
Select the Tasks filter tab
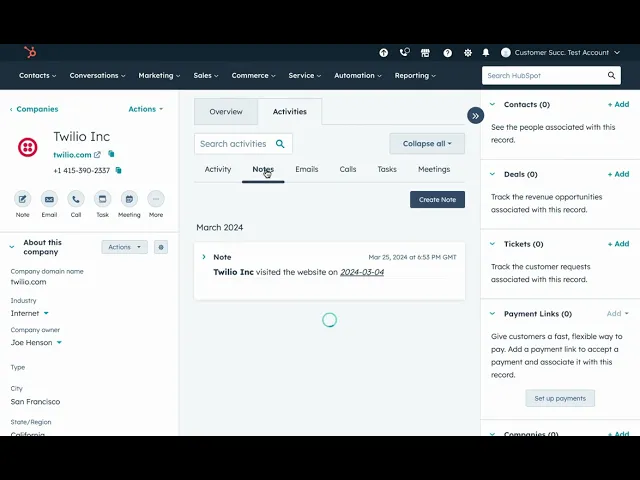(x=387, y=169)
